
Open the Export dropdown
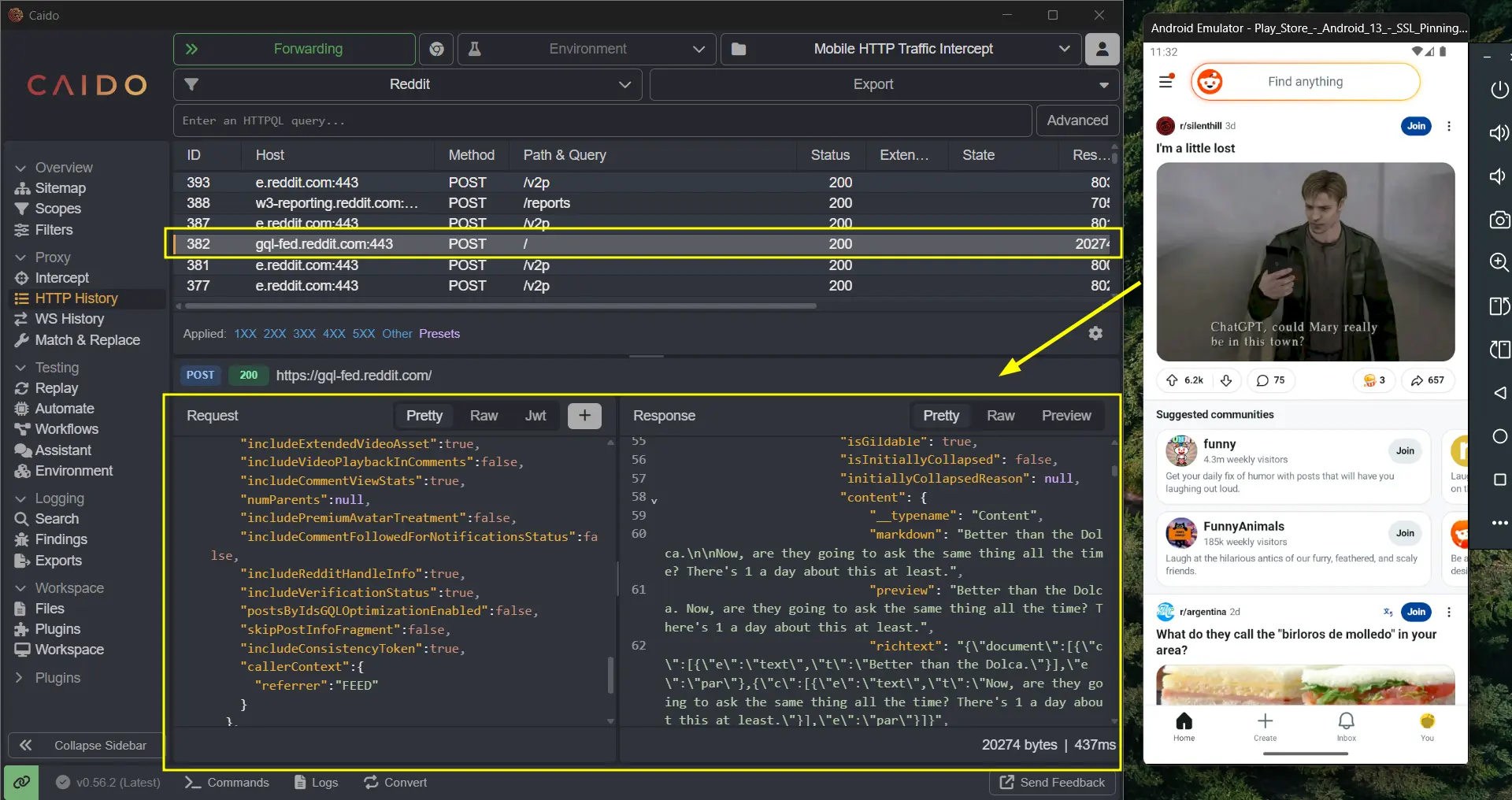884,84
